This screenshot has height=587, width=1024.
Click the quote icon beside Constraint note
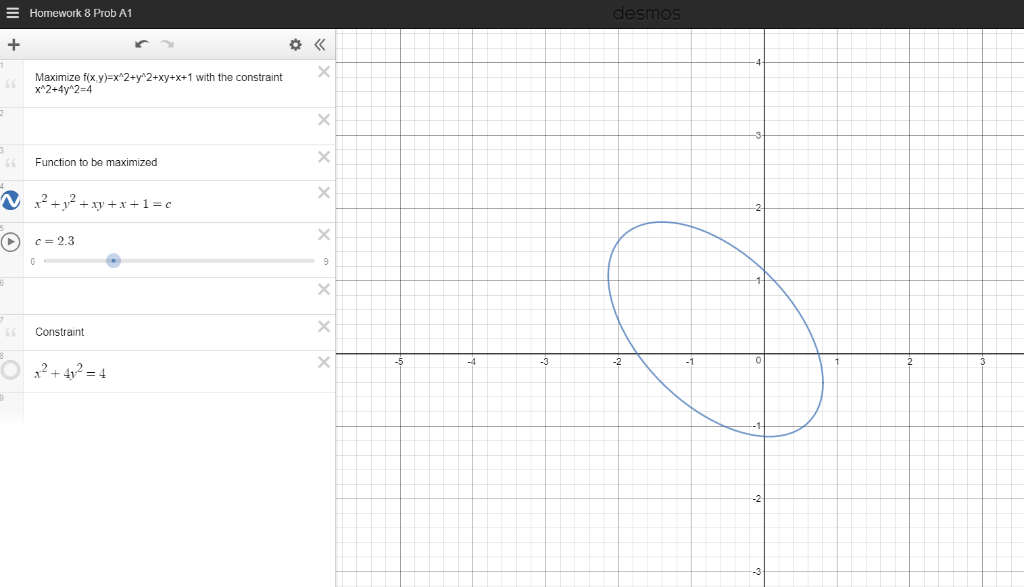(11, 331)
